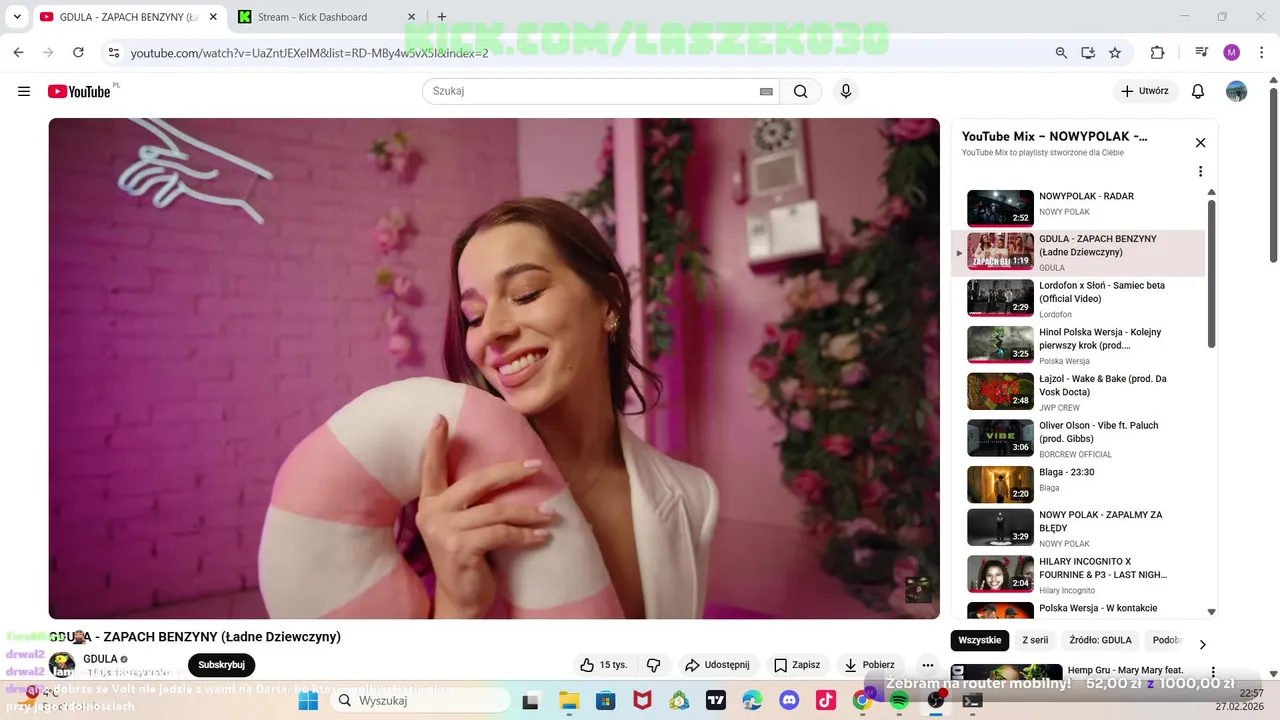Open Windows Start menu
The width and height of the screenshot is (1280, 720).
point(308,701)
